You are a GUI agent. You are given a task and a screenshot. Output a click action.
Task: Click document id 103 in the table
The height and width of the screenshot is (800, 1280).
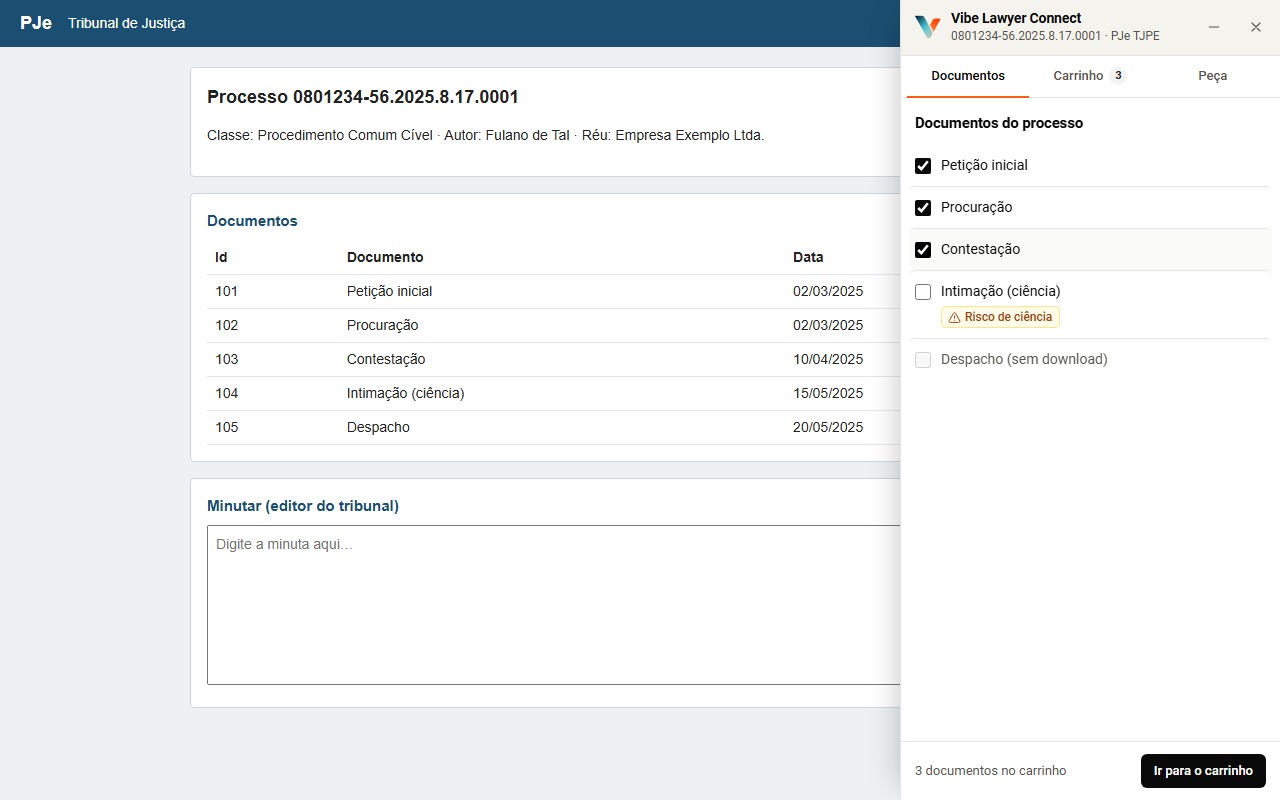click(x=226, y=360)
